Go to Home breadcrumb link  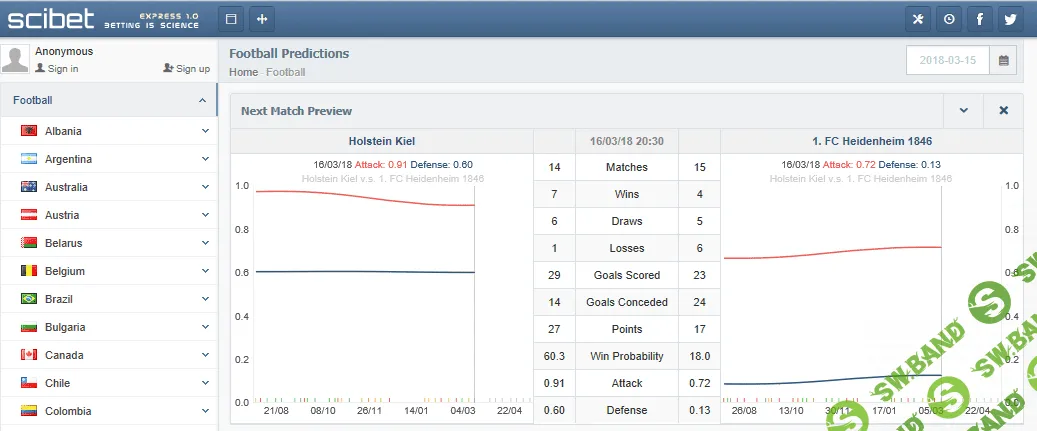(x=243, y=72)
